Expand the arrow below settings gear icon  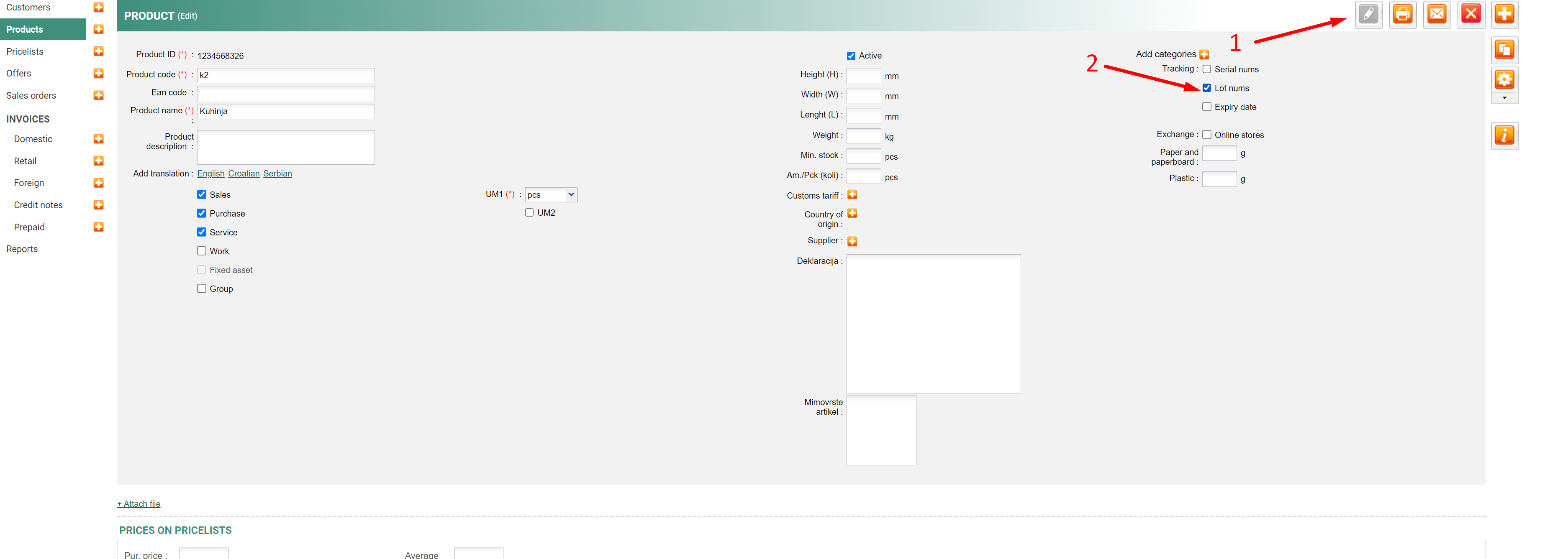(x=1504, y=98)
